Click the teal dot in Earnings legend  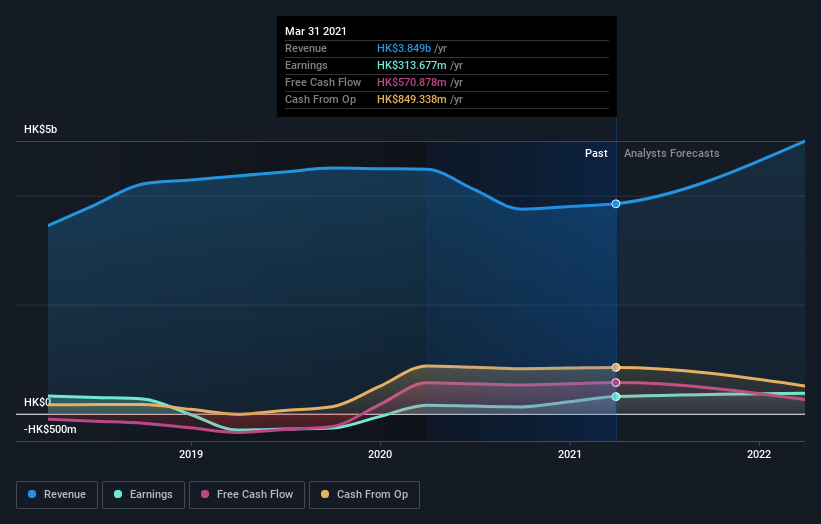(118, 494)
